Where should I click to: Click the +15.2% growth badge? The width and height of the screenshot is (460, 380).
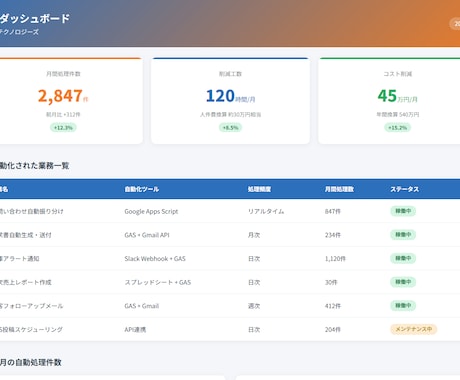pos(397,128)
